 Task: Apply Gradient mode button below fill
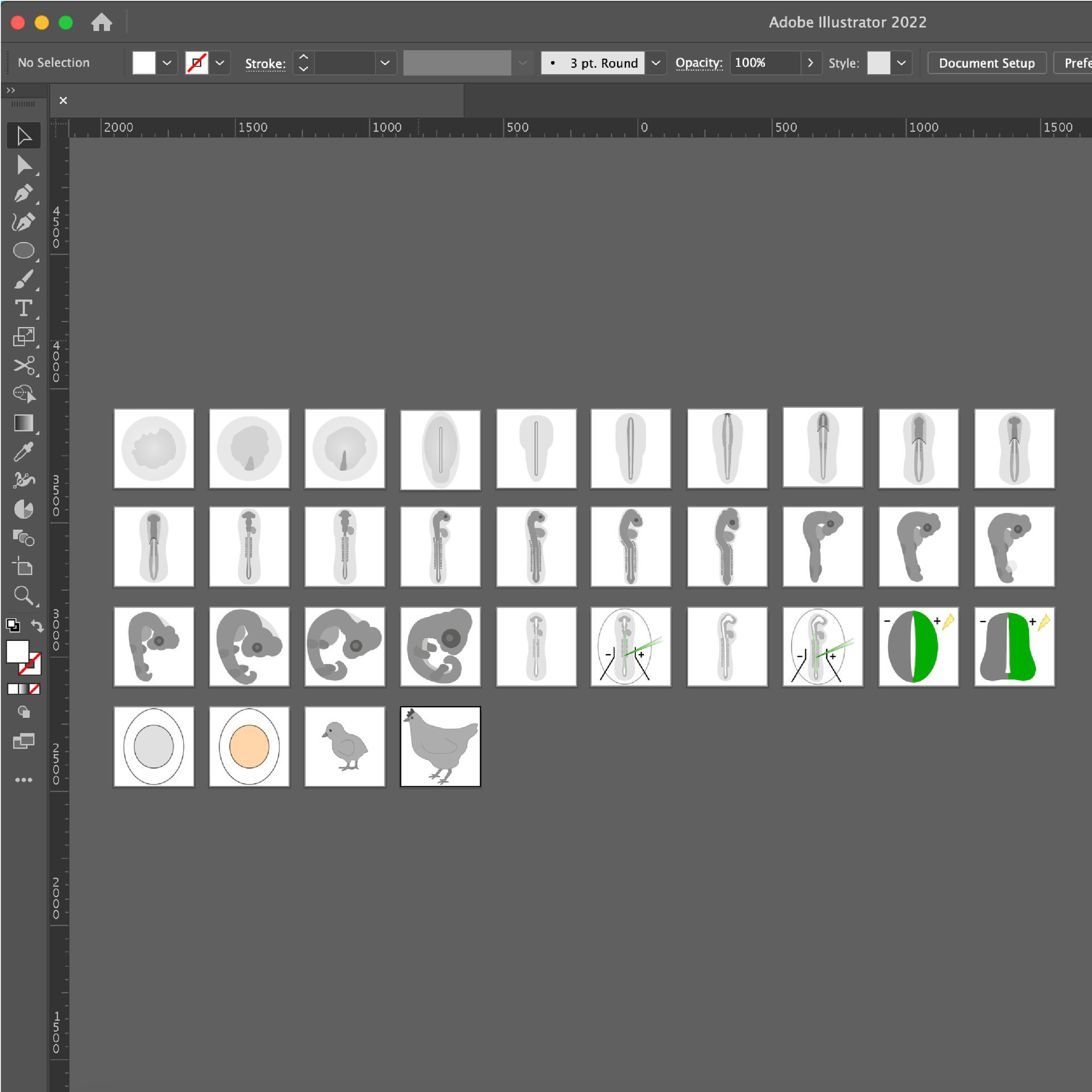point(23,689)
